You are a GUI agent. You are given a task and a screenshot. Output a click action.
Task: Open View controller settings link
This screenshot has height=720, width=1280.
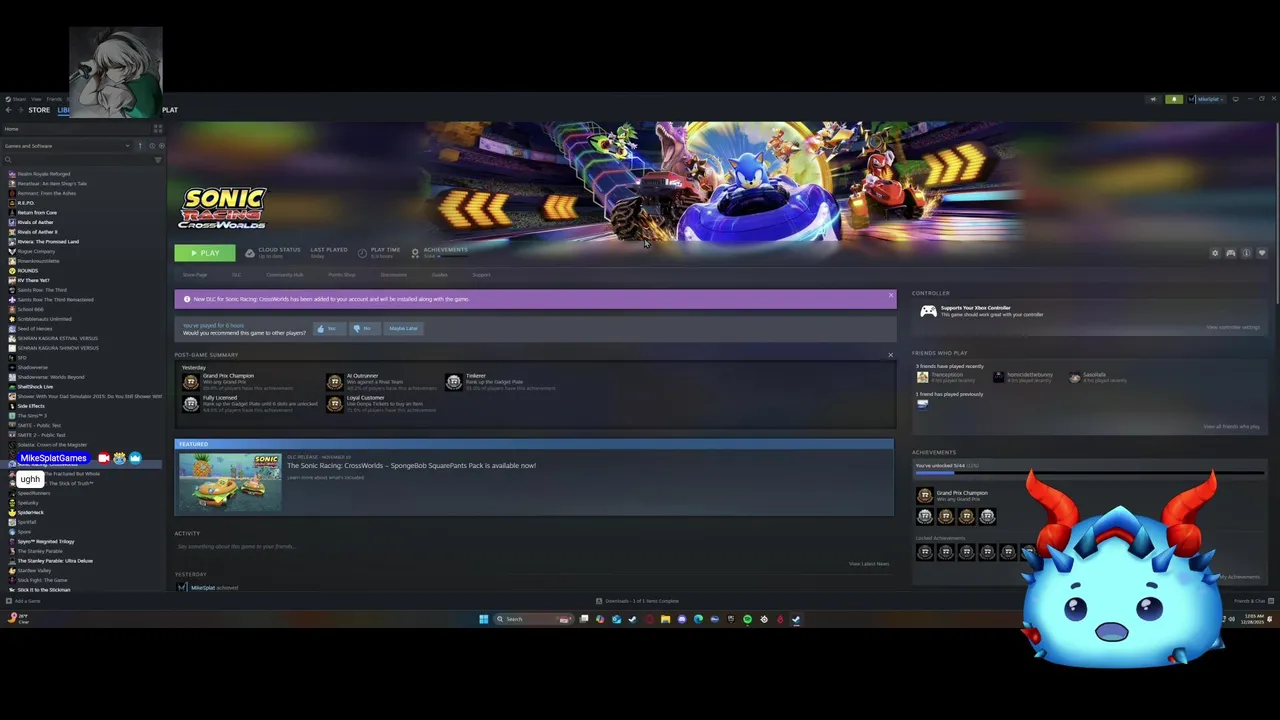coord(1233,327)
